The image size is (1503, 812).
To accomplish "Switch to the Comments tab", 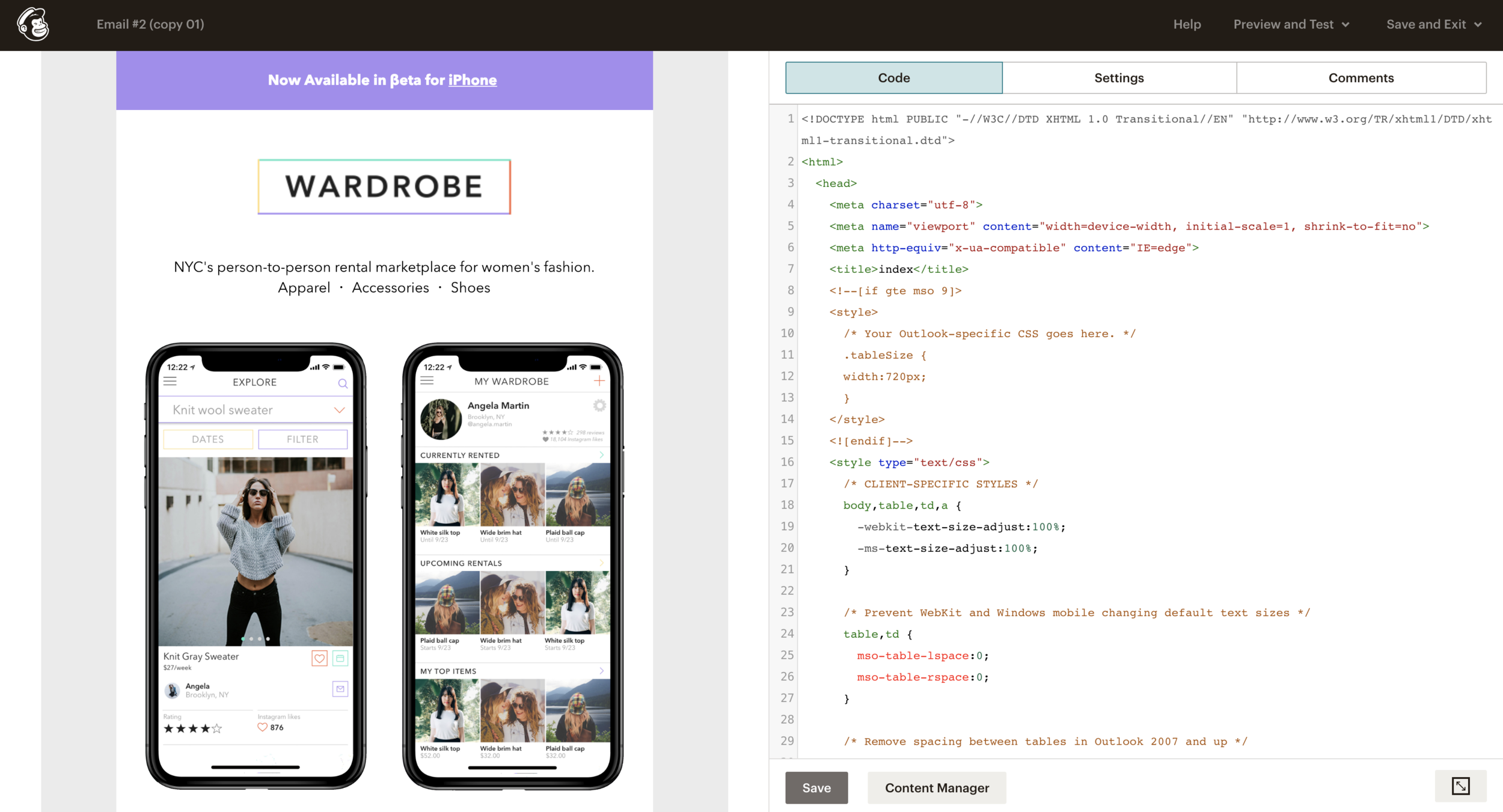I will [x=1361, y=78].
